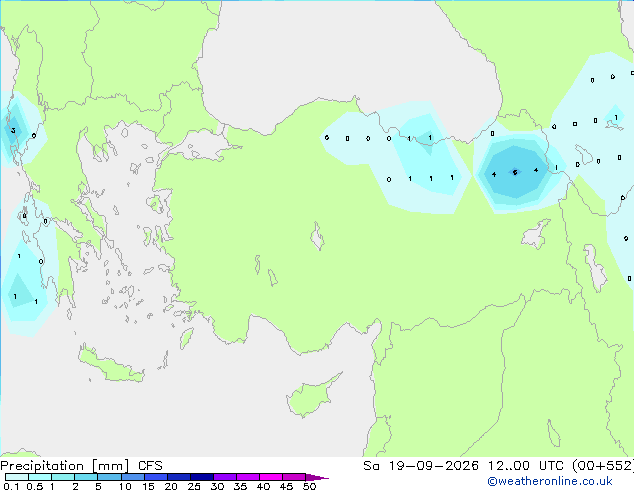Click the 'Sa' weekday label
The width and height of the screenshot is (634, 490).
click(371, 466)
